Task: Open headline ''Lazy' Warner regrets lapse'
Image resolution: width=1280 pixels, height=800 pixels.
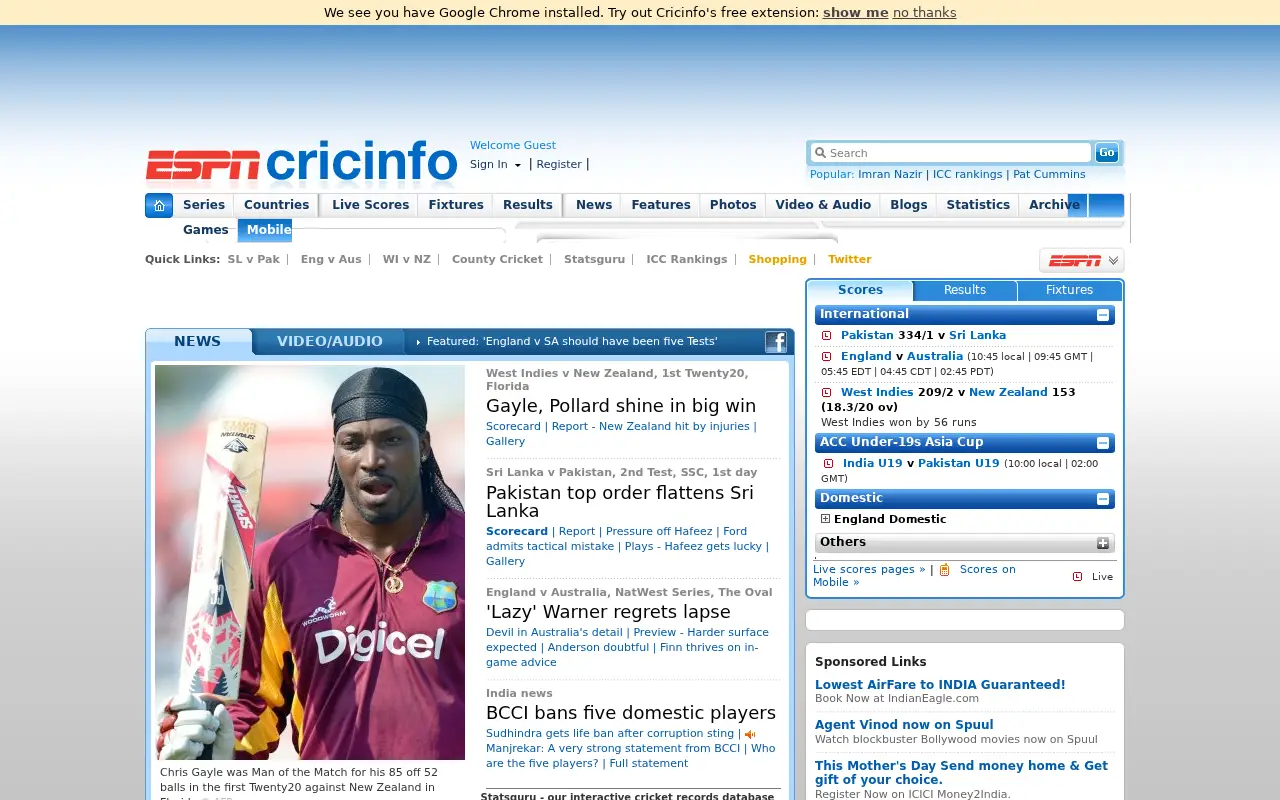Action: [608, 612]
